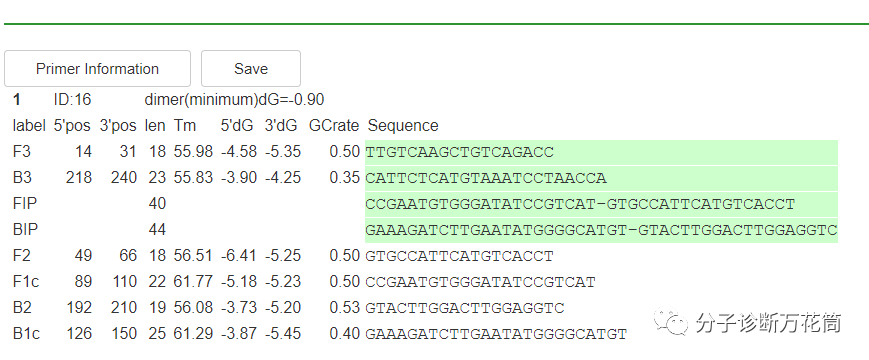Click the FIP primer sequence
Screen dimensions: 869x360
tap(580, 204)
